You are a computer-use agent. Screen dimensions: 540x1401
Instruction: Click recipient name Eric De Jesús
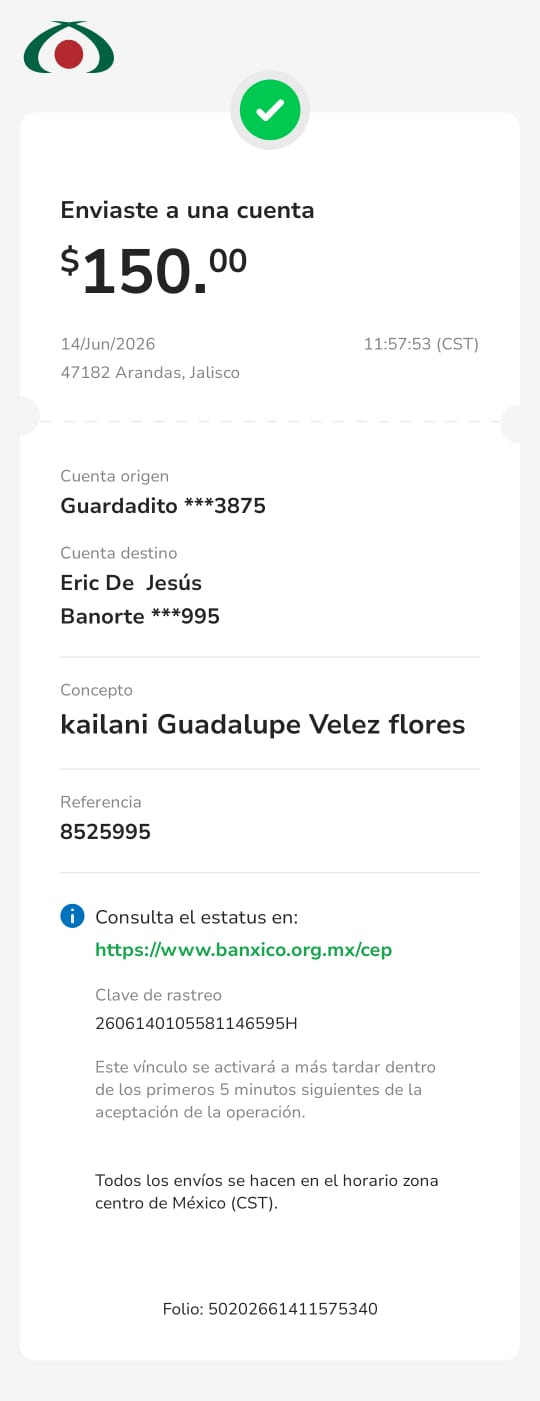coord(131,583)
